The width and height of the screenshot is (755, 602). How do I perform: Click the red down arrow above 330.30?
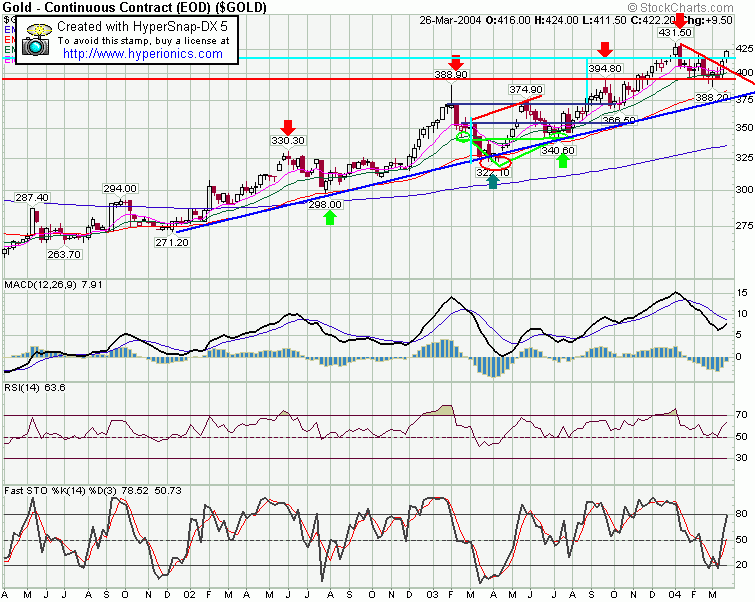[x=288, y=128]
